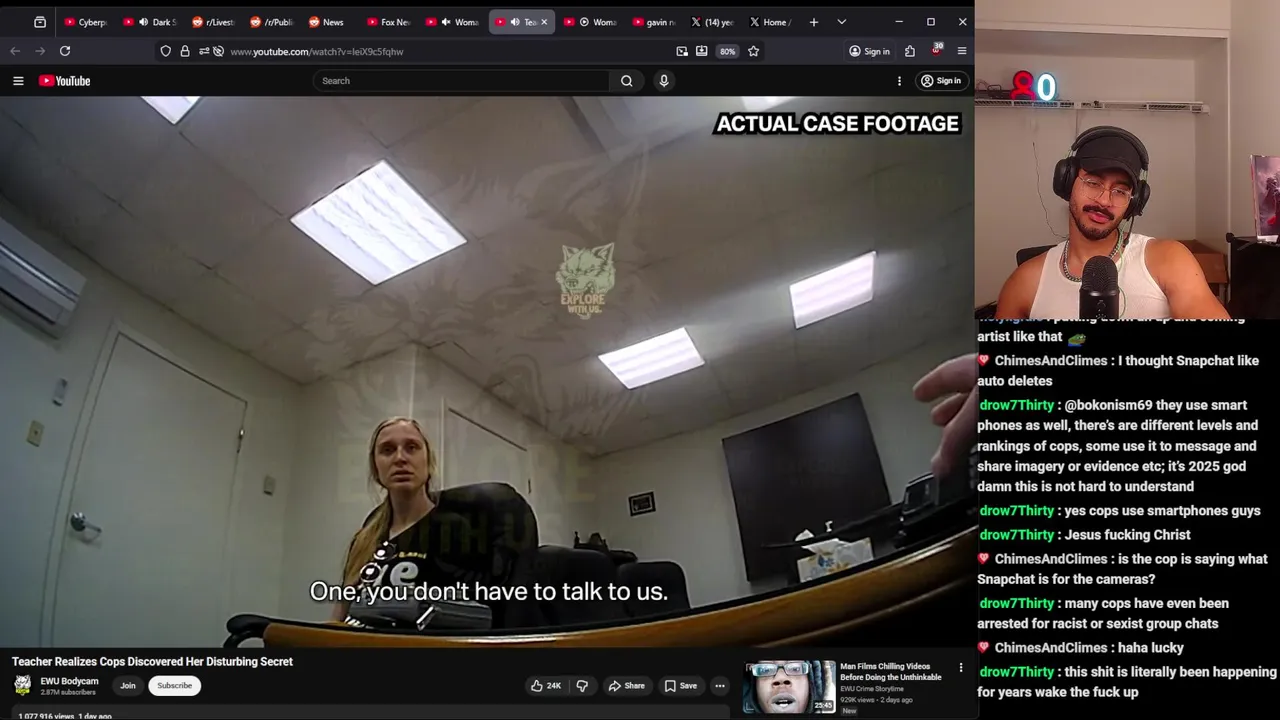Click the YouTube Search field

pyautogui.click(x=461, y=81)
